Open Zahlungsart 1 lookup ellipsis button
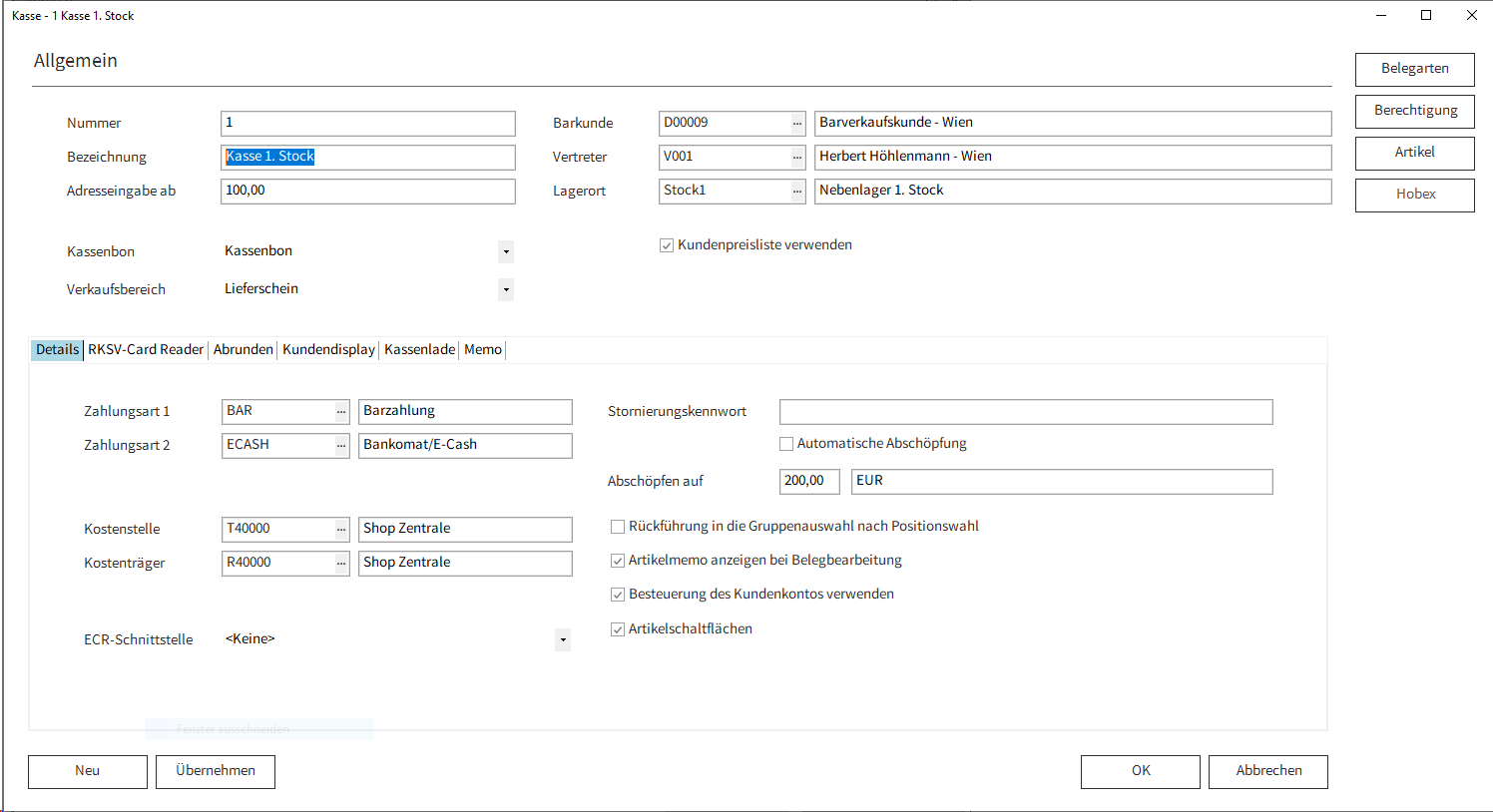Screen dimensions: 1493x812 pos(341,412)
